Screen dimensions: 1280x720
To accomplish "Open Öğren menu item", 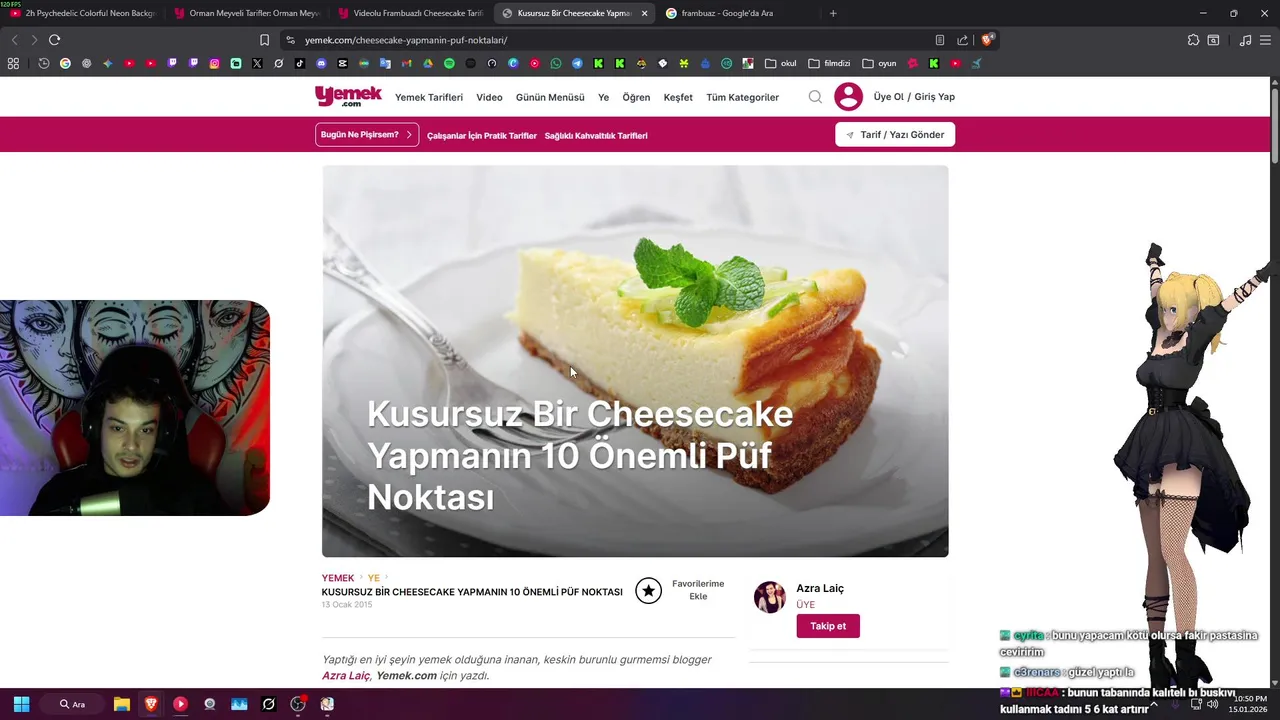I will click(636, 97).
